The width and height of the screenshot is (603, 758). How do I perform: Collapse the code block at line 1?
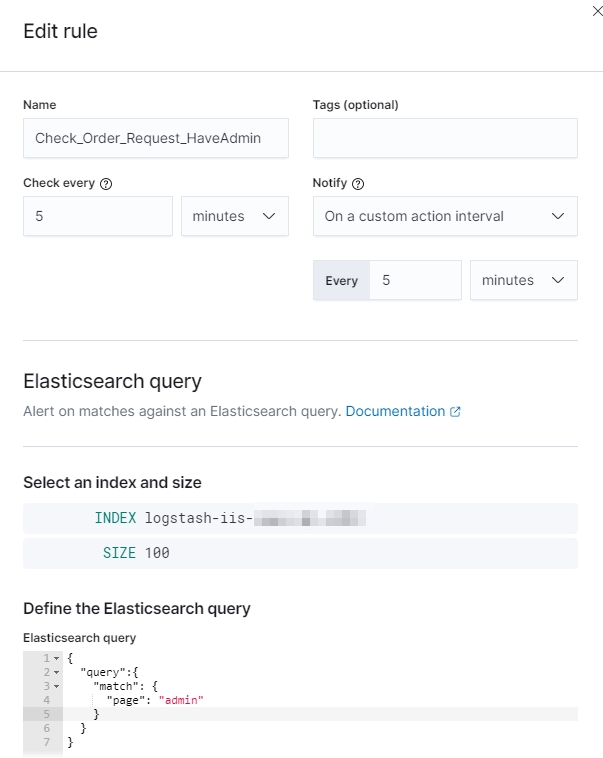point(57,659)
